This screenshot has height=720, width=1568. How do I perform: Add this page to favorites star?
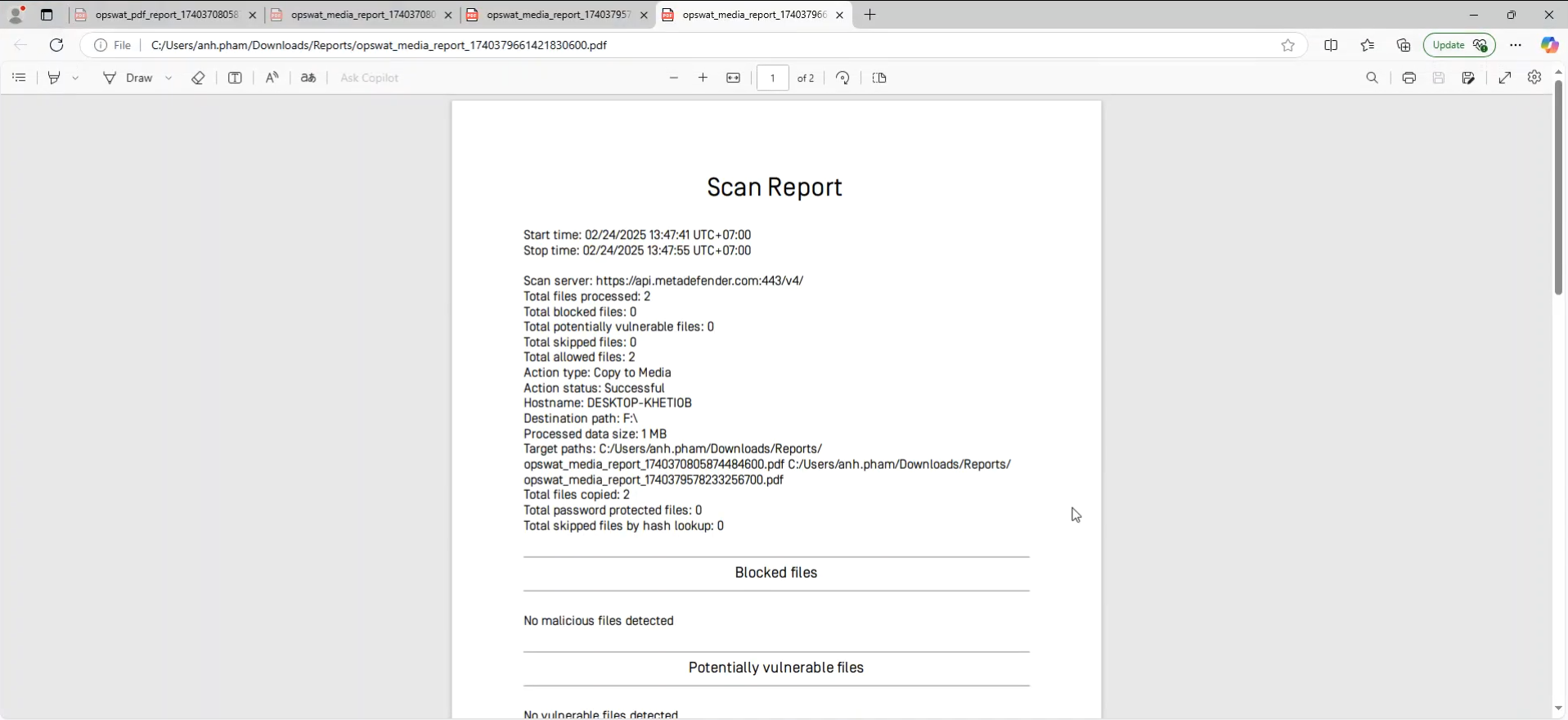tap(1288, 45)
